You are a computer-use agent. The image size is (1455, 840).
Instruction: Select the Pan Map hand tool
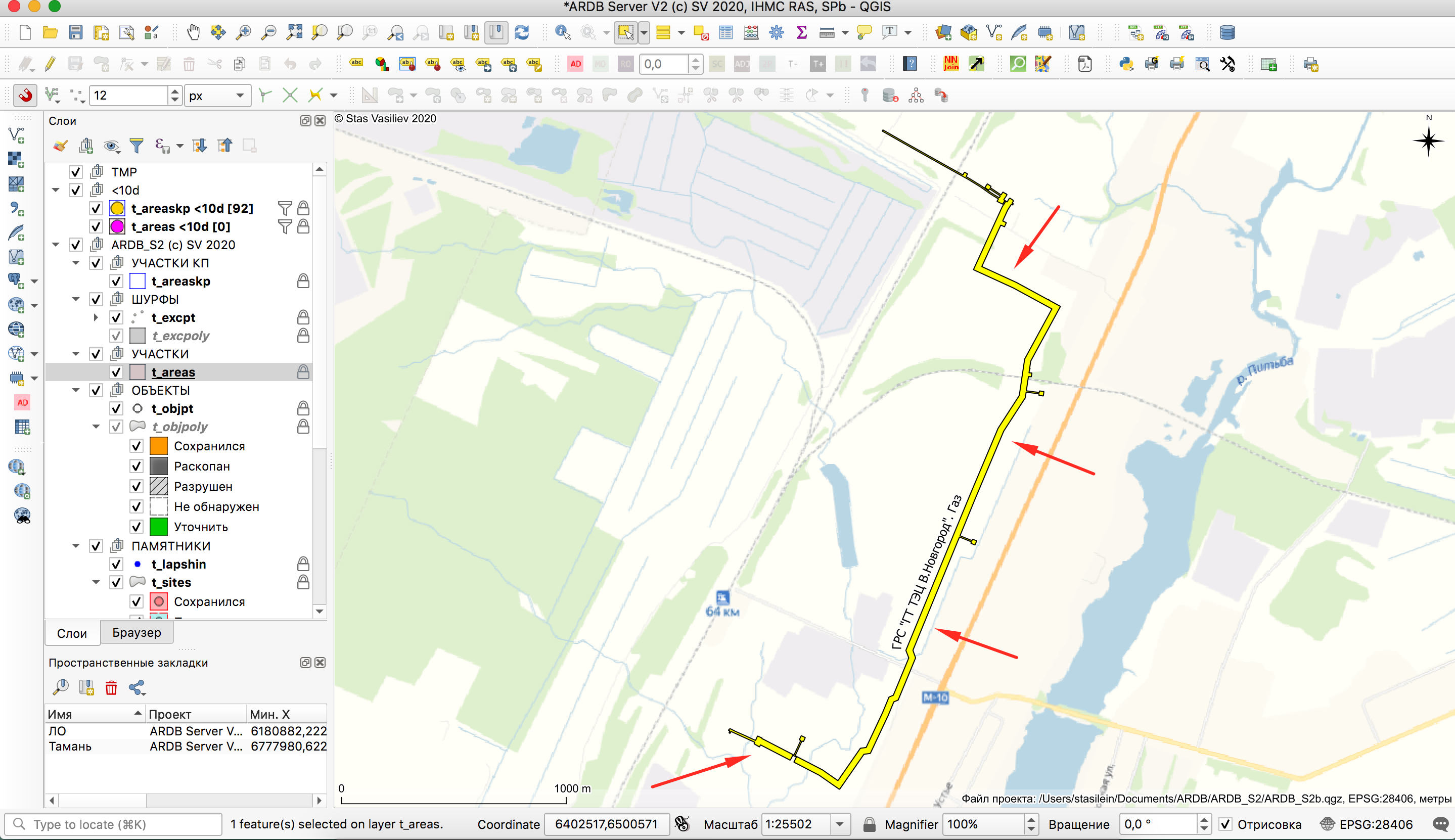pos(193,32)
